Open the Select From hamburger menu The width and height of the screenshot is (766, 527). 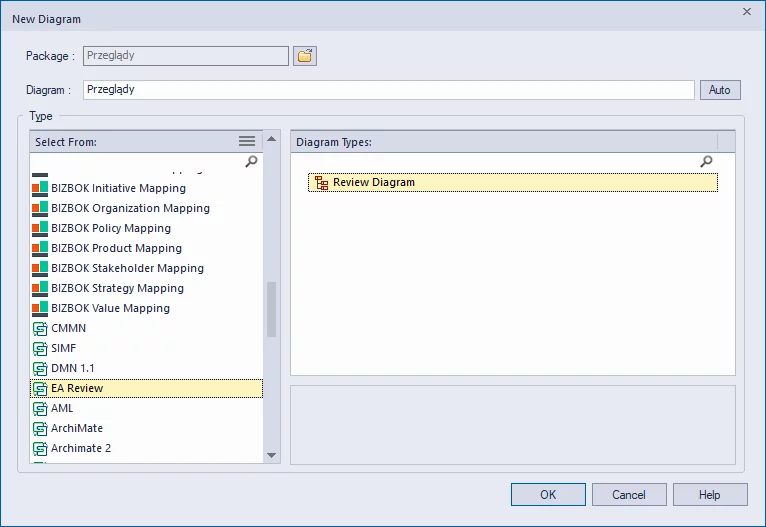(x=247, y=142)
